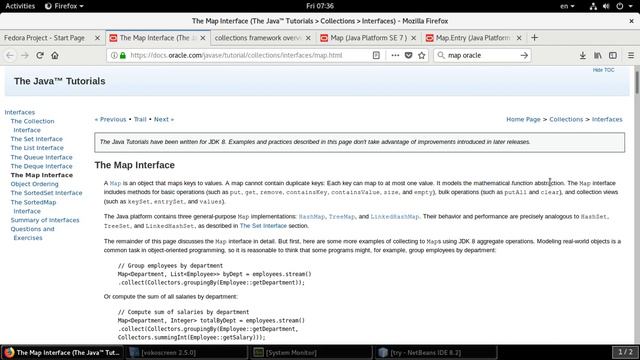Go to the « Previous page link
Screen dimensions: 640x360
110,119
